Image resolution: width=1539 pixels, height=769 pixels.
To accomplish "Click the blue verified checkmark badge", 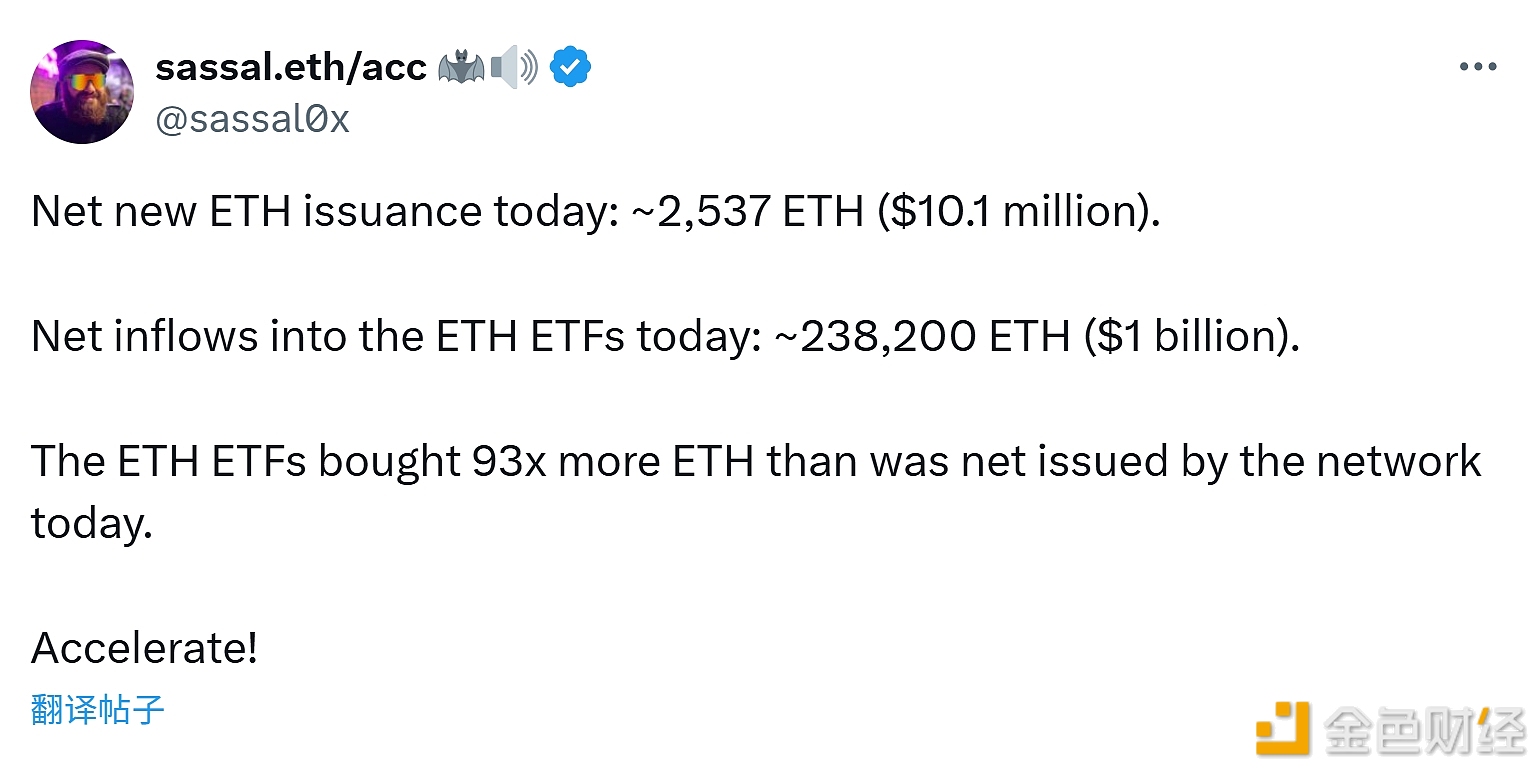I will pos(571,68).
